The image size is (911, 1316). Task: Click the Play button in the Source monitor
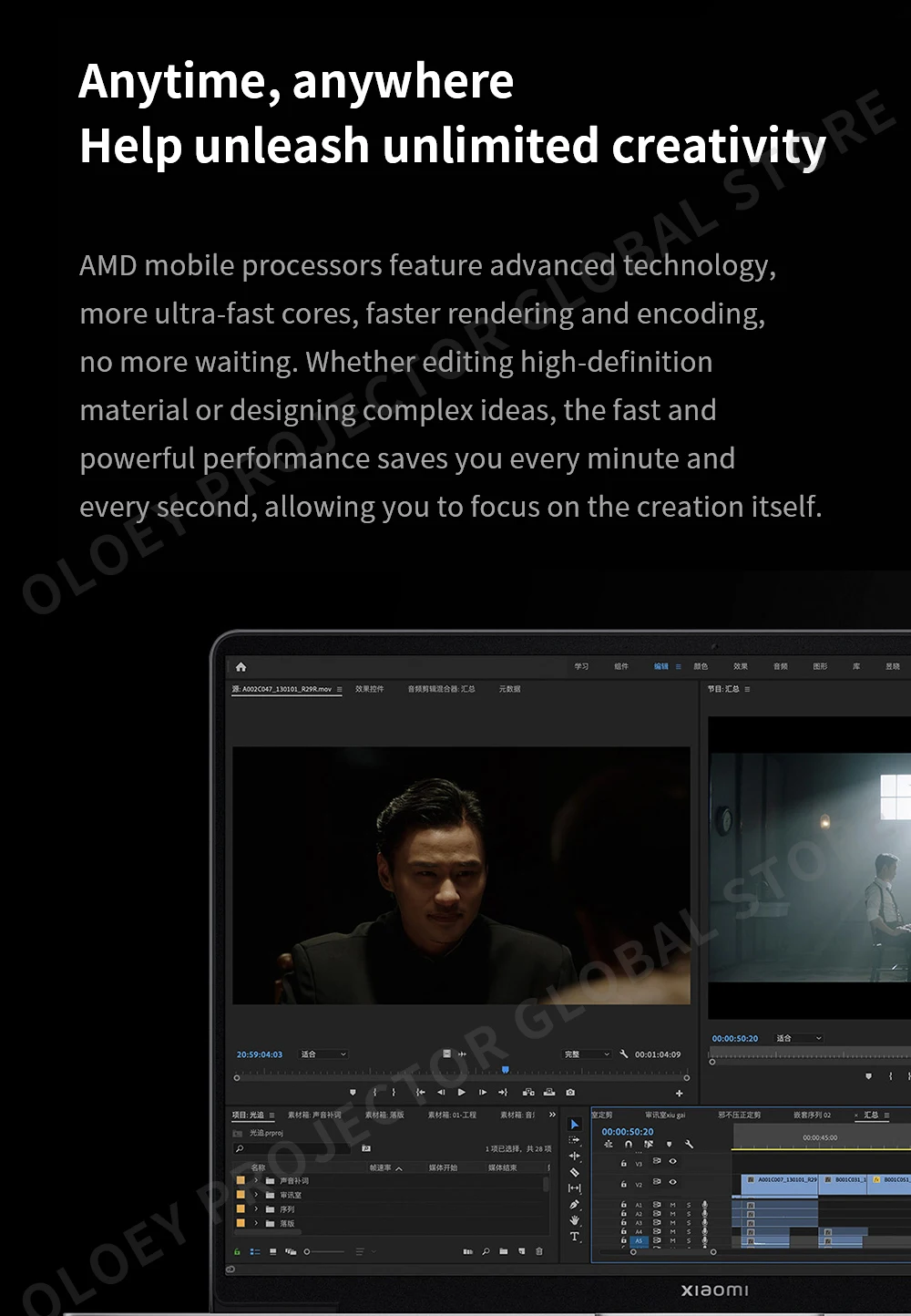[461, 1093]
